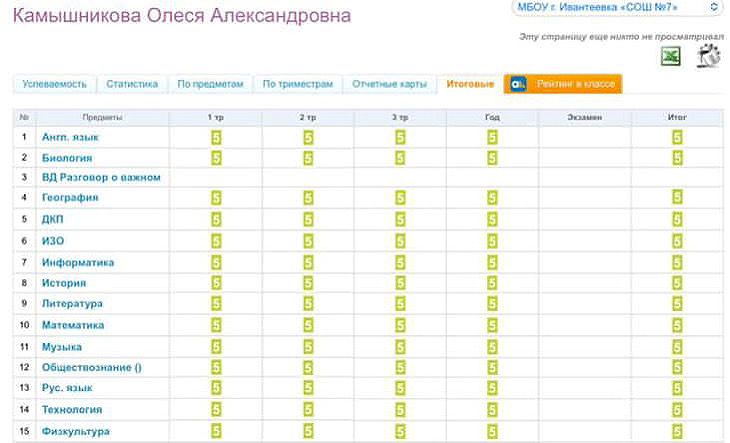Open the Информатика subject link

[78, 262]
